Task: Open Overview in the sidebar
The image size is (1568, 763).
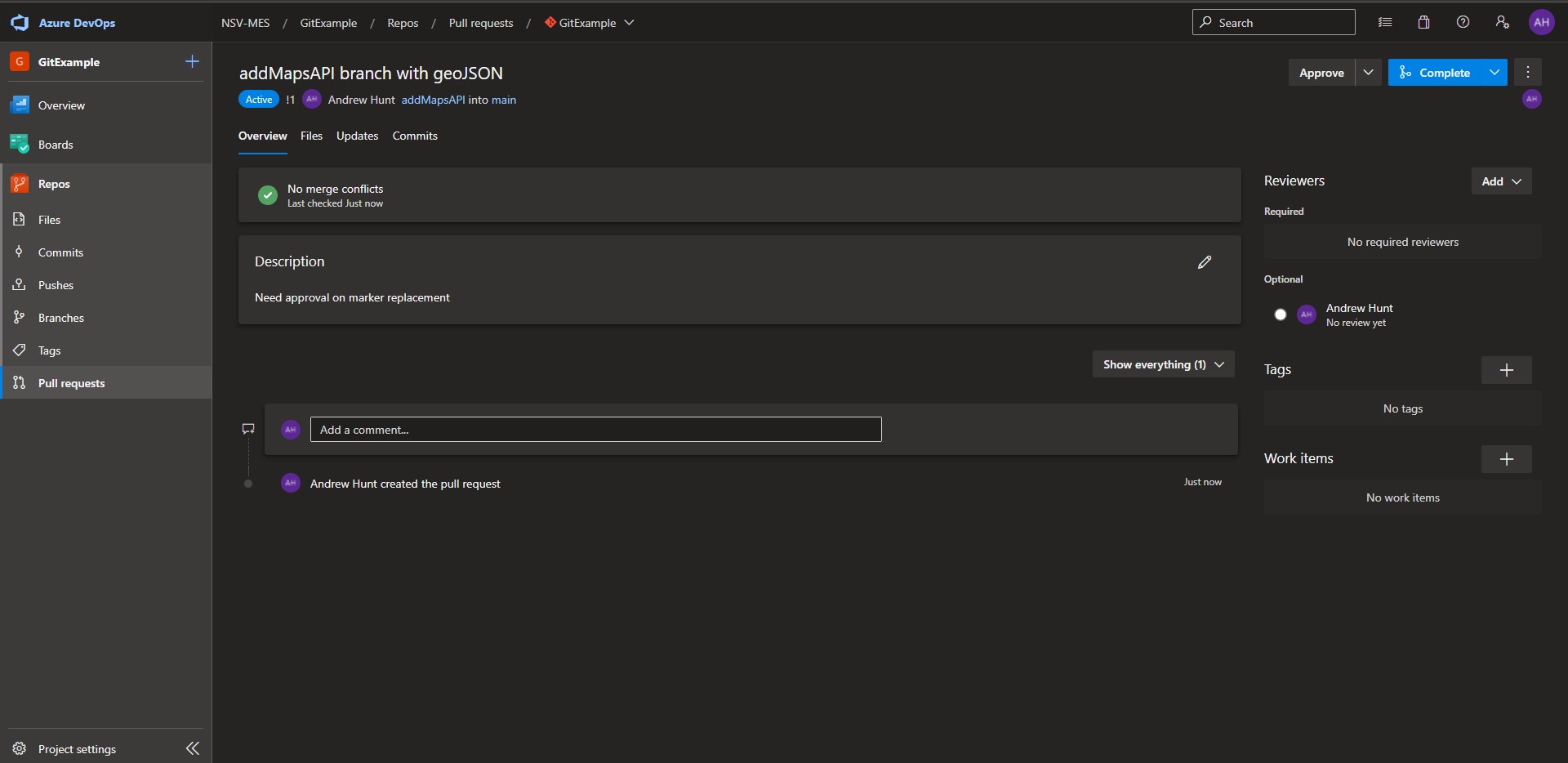Action: 106,105
